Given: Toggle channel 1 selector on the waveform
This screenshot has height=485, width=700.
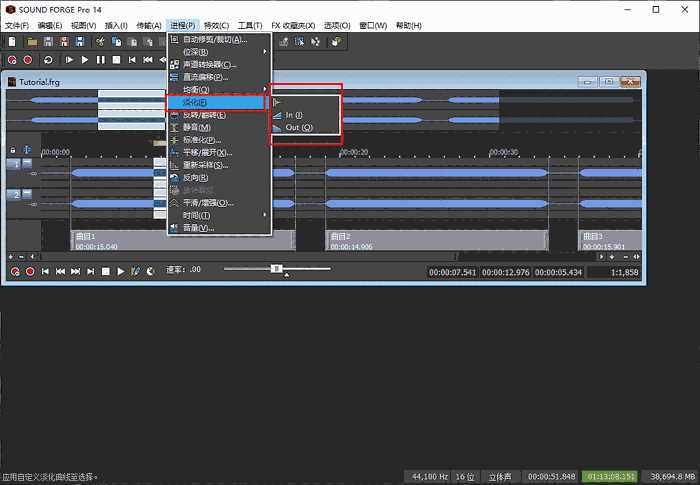Looking at the screenshot, I should tap(15, 164).
